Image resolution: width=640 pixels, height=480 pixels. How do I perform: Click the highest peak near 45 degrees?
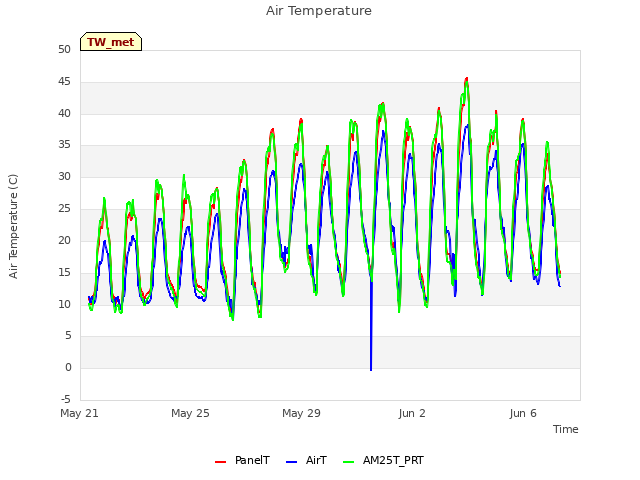tap(467, 80)
